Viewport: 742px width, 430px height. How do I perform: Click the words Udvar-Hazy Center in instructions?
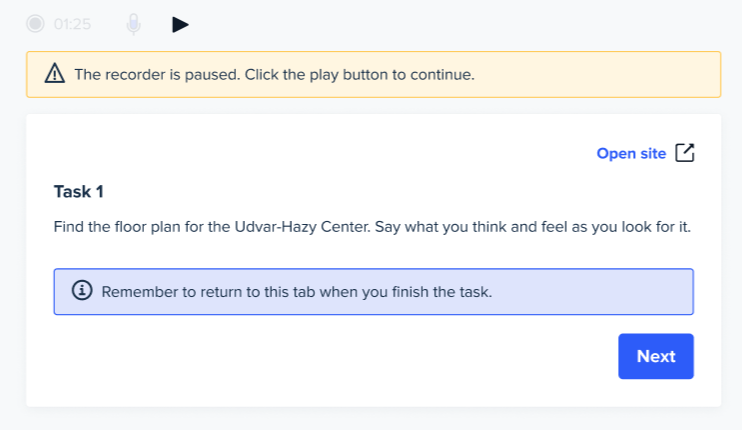pos(302,227)
